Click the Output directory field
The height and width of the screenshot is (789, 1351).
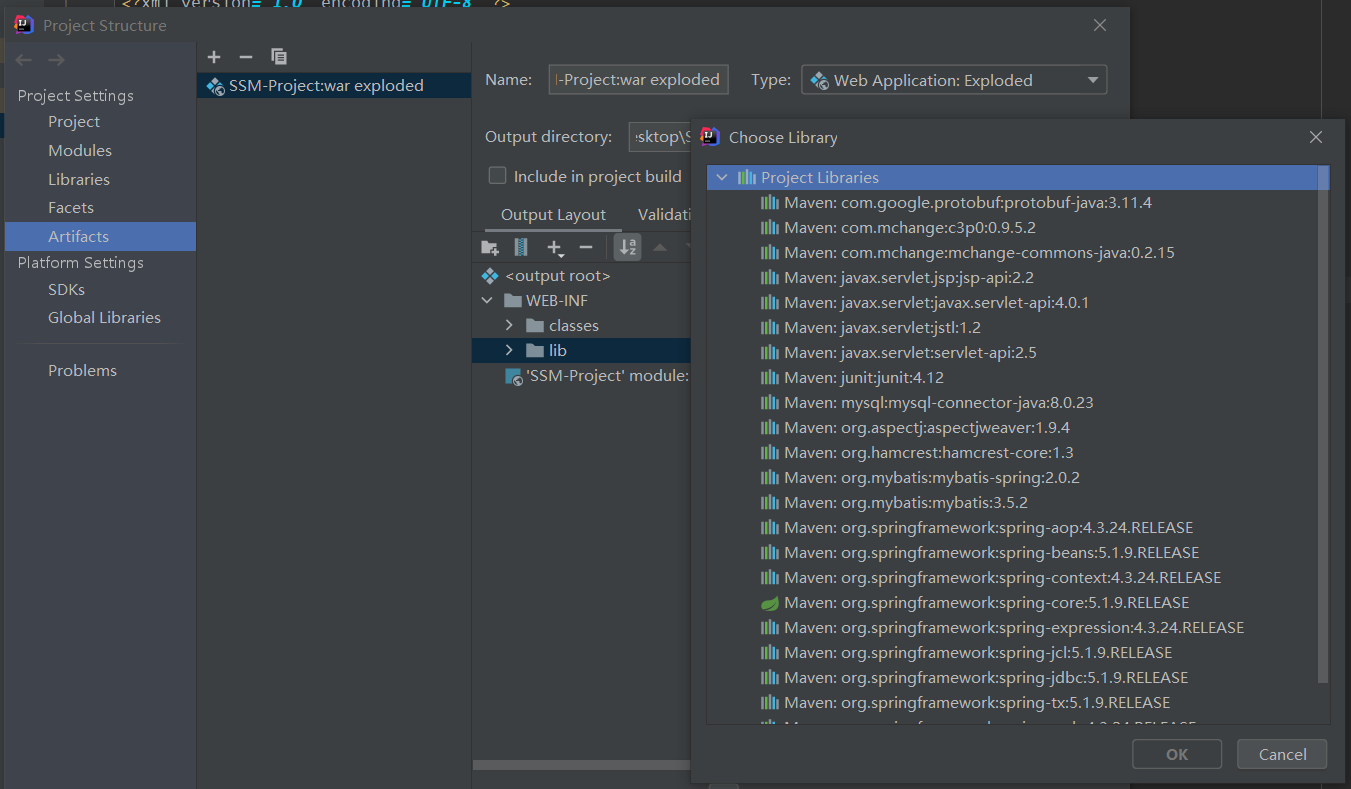pyautogui.click(x=660, y=137)
